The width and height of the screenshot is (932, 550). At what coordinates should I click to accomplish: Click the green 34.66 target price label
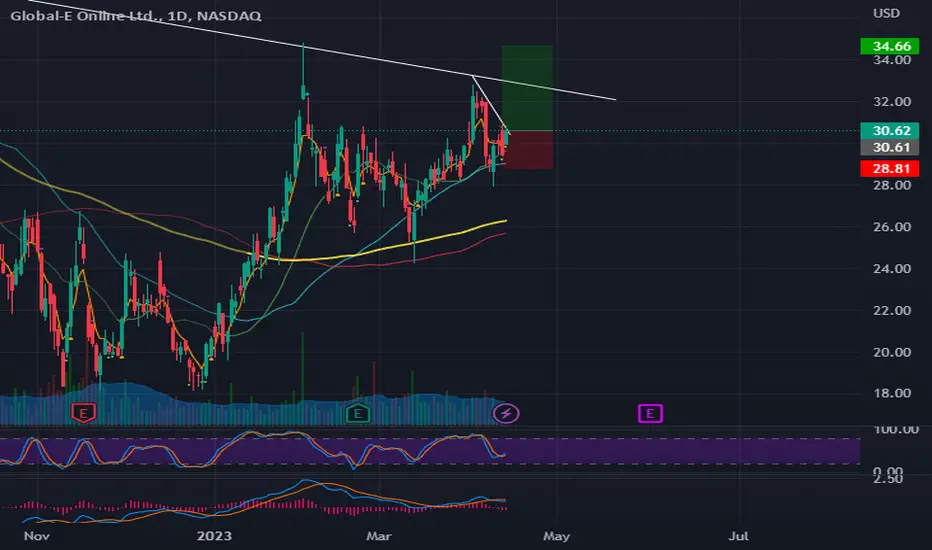(x=889, y=46)
